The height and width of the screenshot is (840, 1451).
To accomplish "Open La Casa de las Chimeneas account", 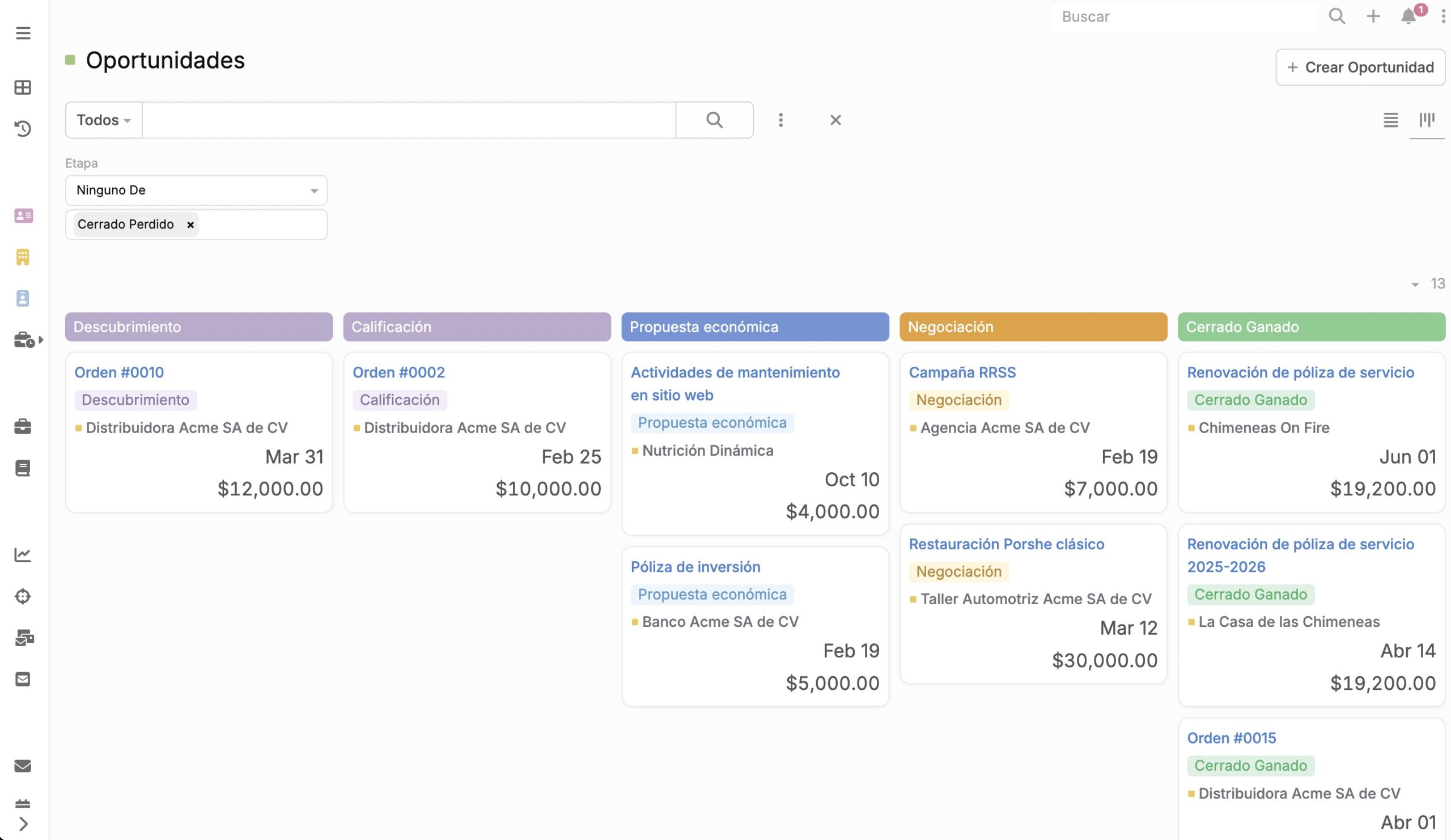I will pyautogui.click(x=1289, y=622).
